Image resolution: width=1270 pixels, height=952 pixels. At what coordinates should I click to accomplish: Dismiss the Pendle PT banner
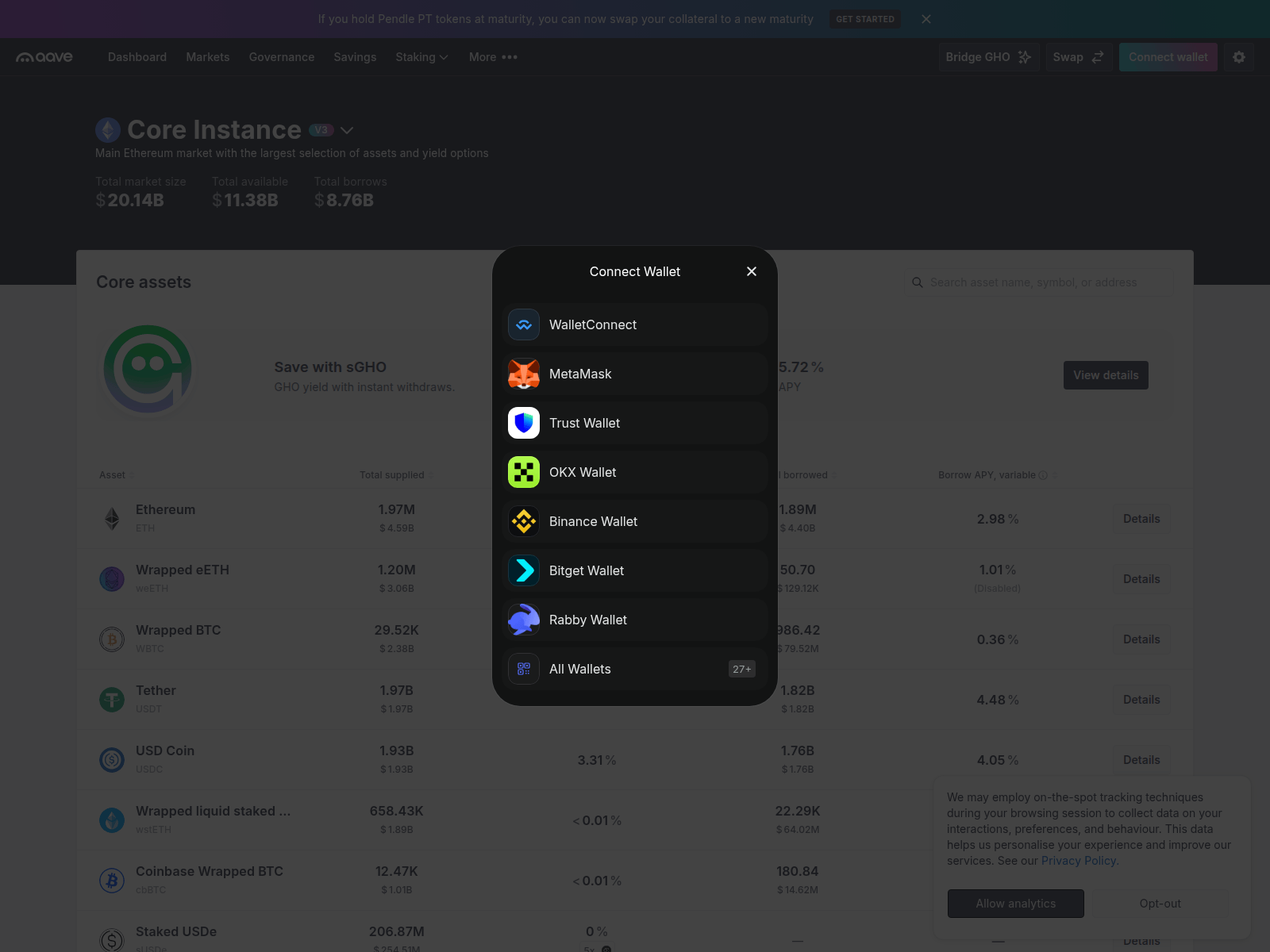(x=926, y=19)
